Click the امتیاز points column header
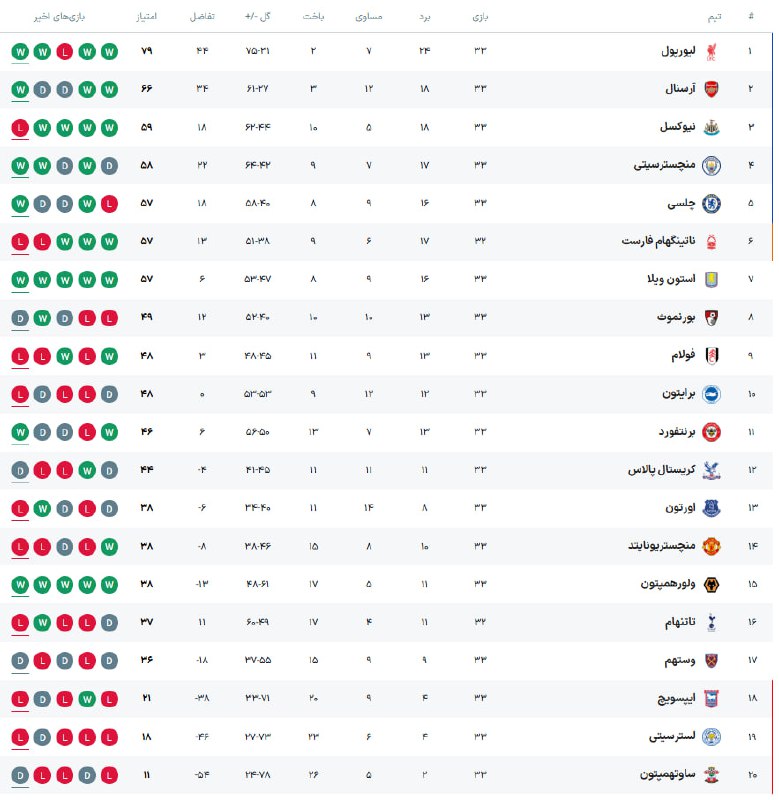 coord(145,17)
